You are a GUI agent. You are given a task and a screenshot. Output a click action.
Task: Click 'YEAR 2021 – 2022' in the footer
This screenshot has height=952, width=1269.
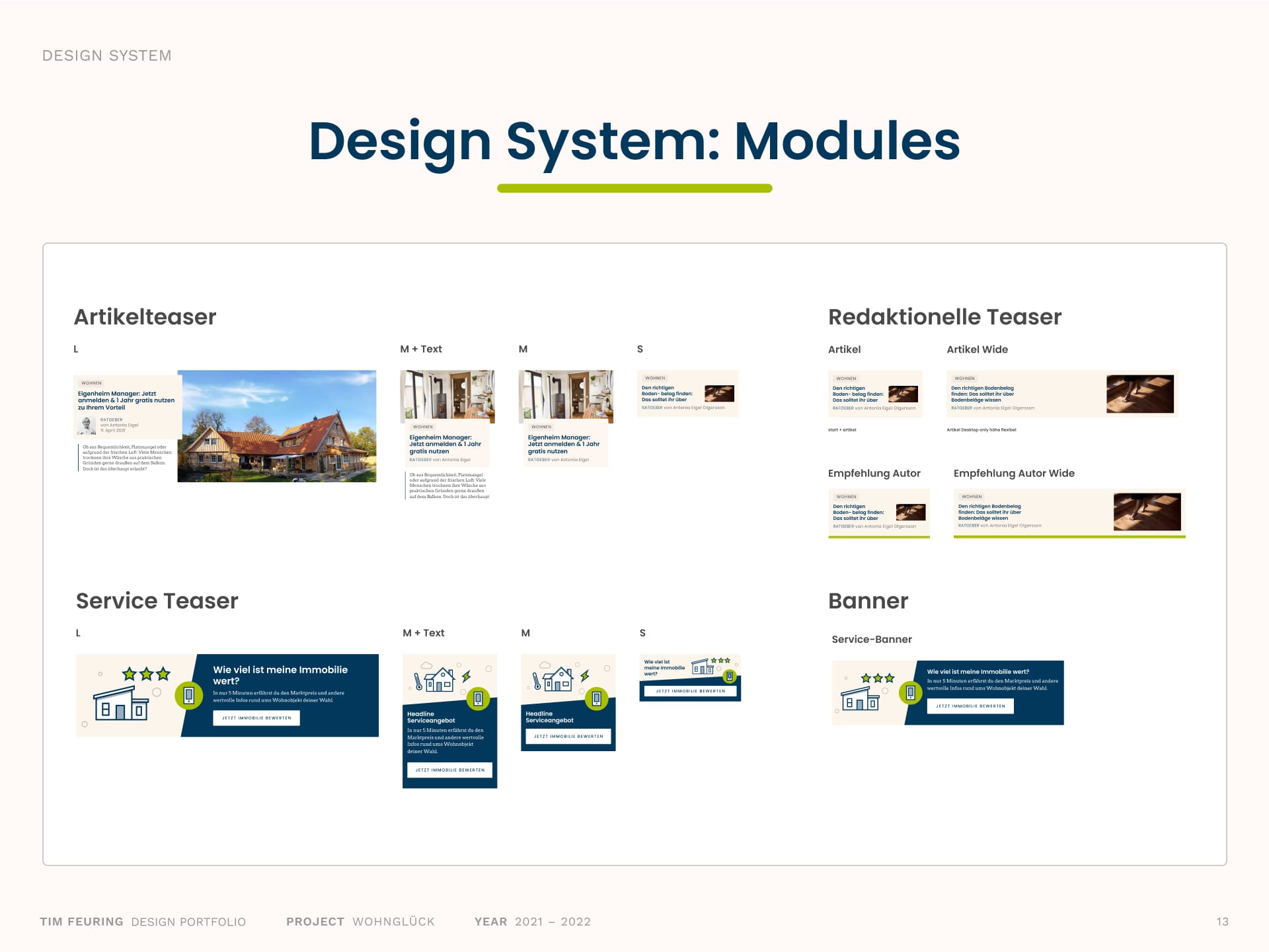coord(533,922)
